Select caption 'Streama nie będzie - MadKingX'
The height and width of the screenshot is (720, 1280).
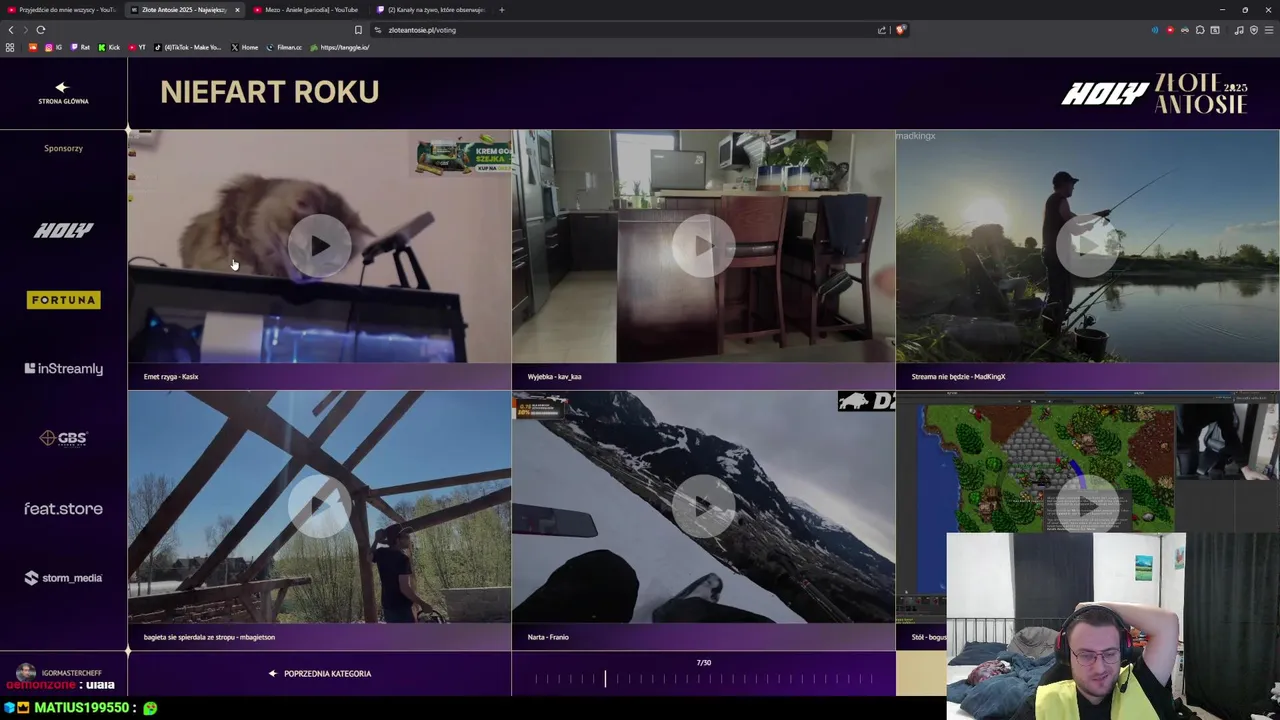(x=958, y=377)
